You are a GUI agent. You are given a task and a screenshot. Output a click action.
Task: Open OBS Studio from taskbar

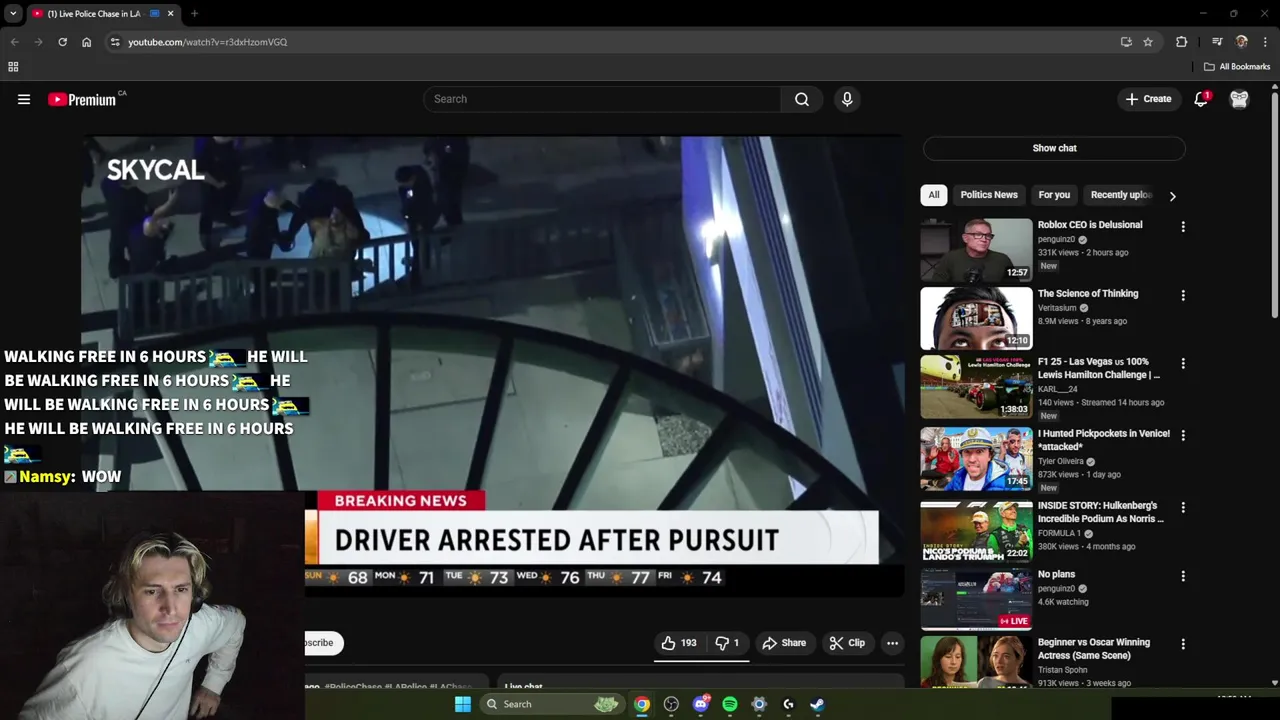[671, 704]
